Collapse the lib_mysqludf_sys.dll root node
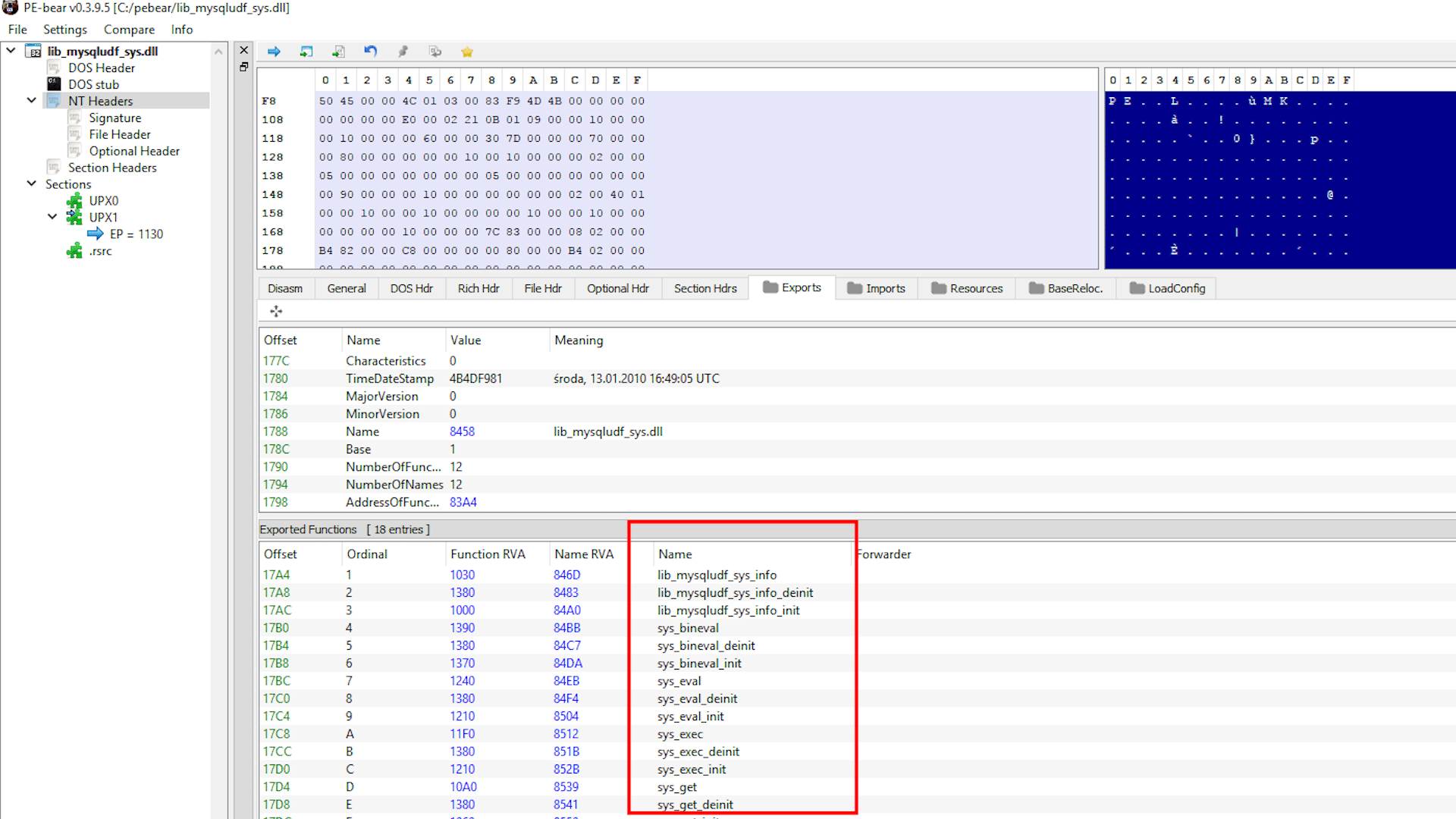The image size is (1456, 819). click(11, 50)
